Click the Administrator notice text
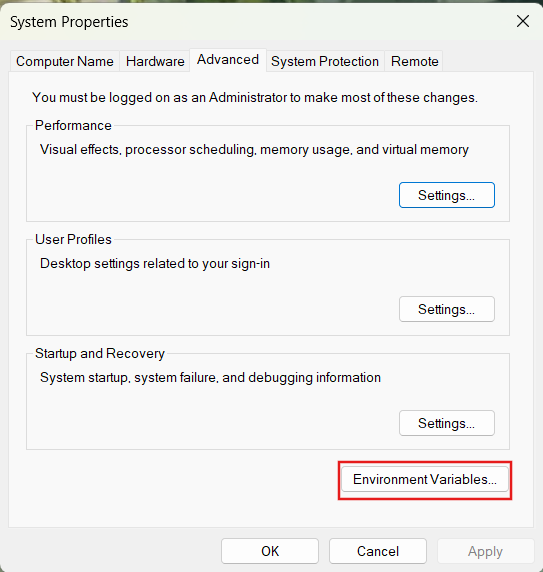 255,98
